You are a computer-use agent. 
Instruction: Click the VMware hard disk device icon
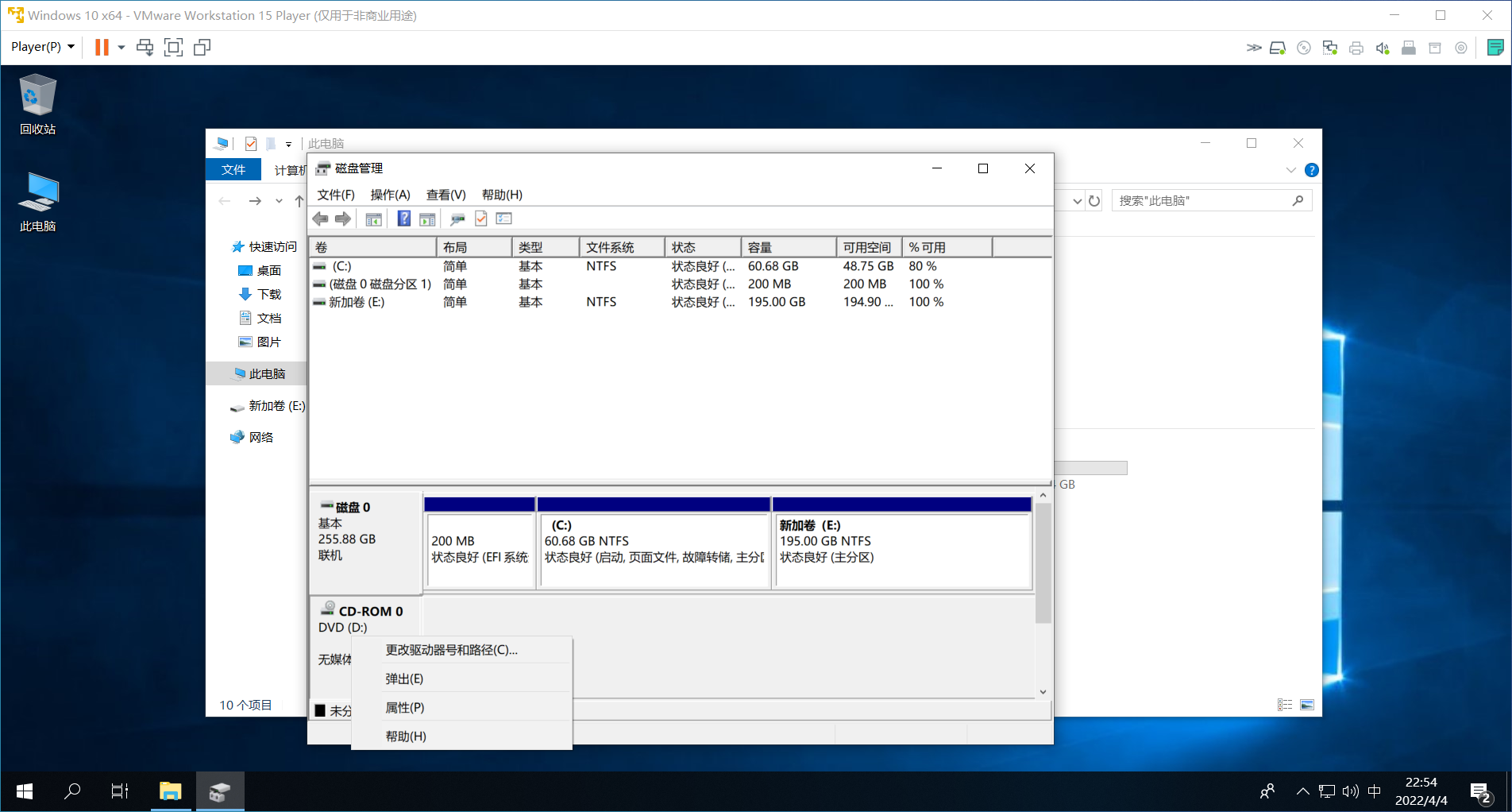pyautogui.click(x=1278, y=48)
